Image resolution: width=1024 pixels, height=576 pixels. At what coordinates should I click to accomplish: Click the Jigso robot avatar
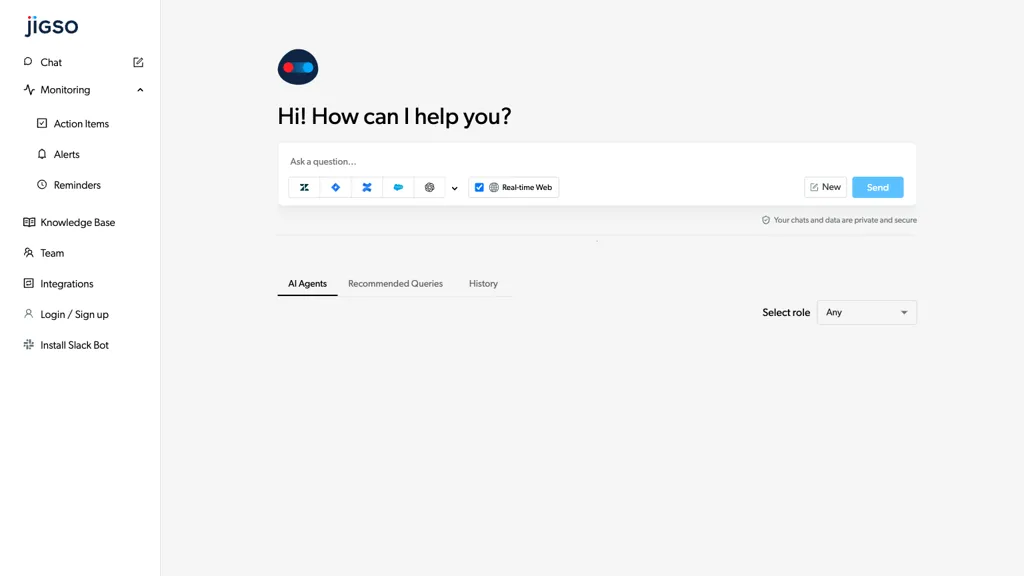(x=298, y=67)
